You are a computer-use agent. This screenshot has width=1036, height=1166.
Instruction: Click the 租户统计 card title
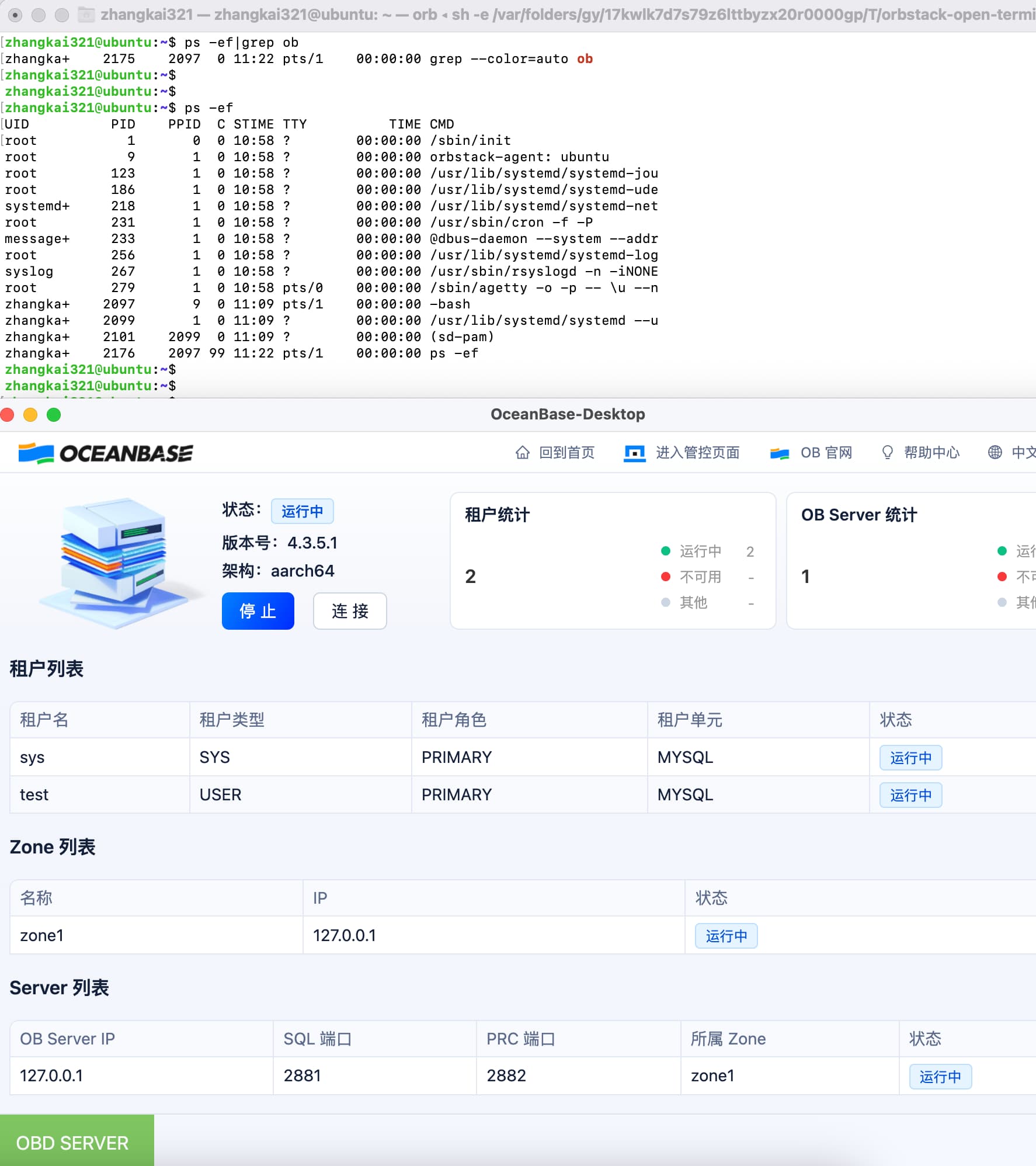497,515
